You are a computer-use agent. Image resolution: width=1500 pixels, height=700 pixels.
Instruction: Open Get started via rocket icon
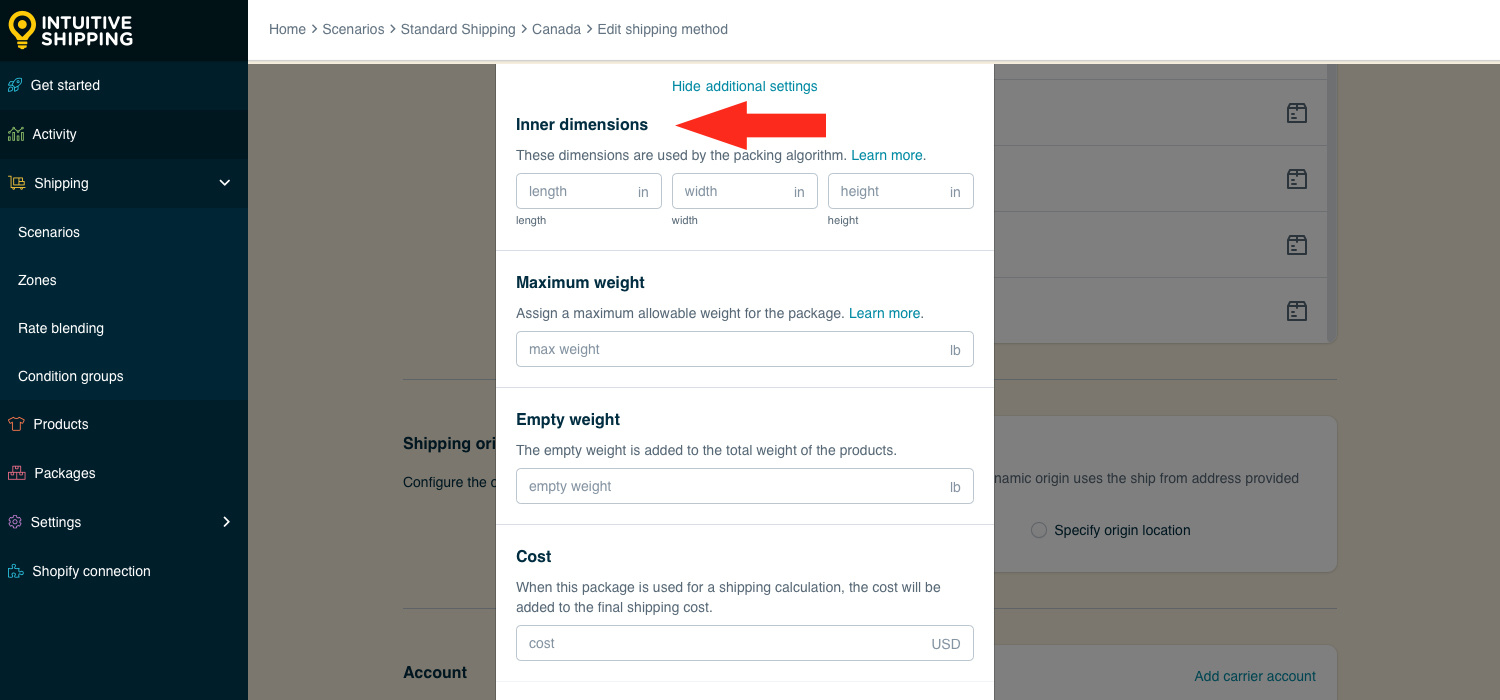pyautogui.click(x=15, y=85)
